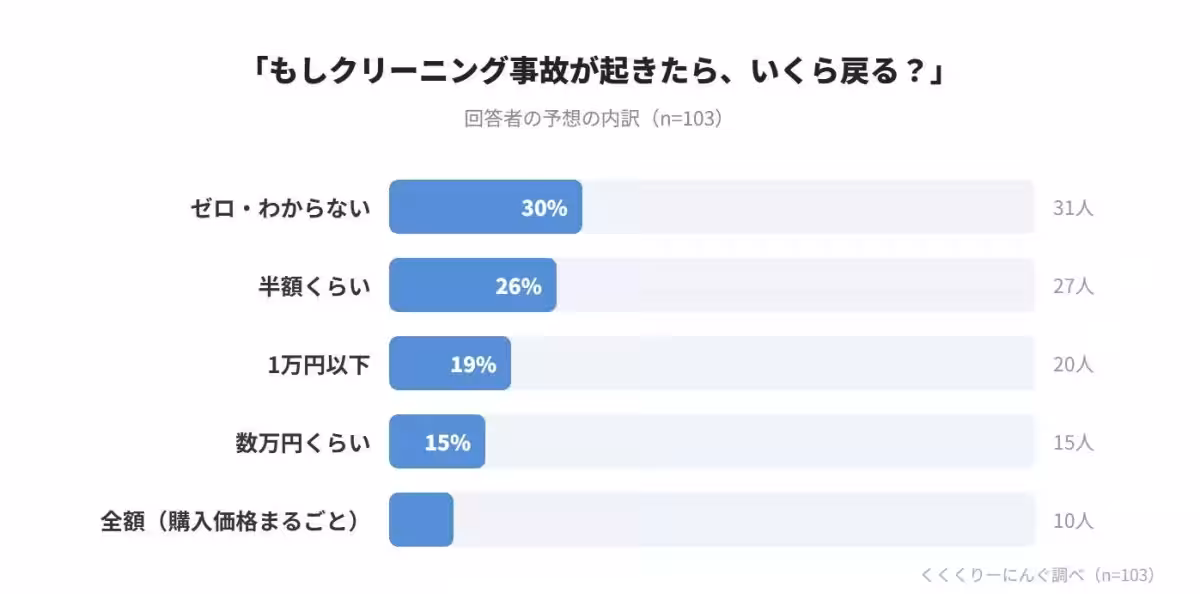Viewport: 1200px width, 594px height.
Task: Click the unlabeled blue bar for 全額
Action: pos(421,520)
